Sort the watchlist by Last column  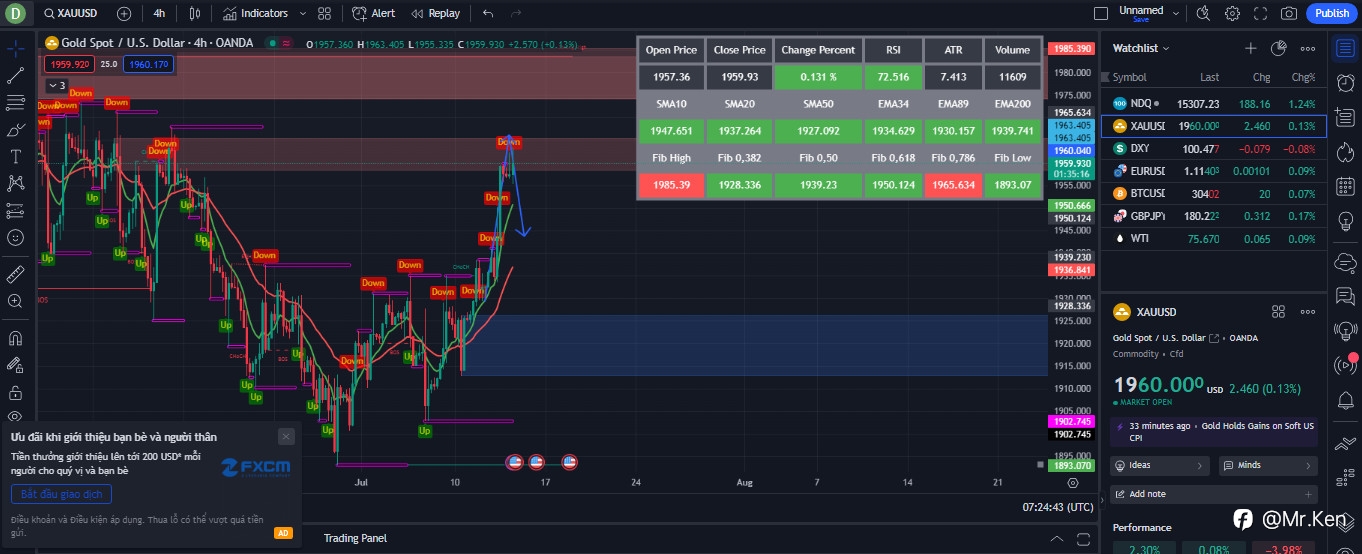pyautogui.click(x=1210, y=77)
